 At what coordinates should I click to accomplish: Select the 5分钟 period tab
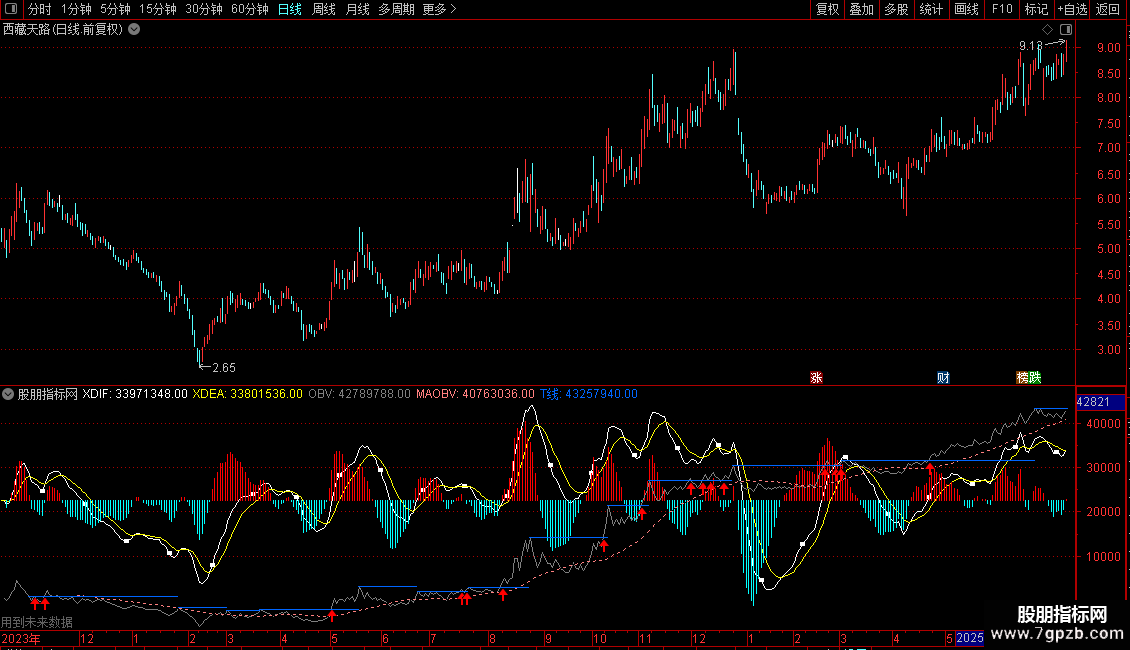(x=115, y=9)
